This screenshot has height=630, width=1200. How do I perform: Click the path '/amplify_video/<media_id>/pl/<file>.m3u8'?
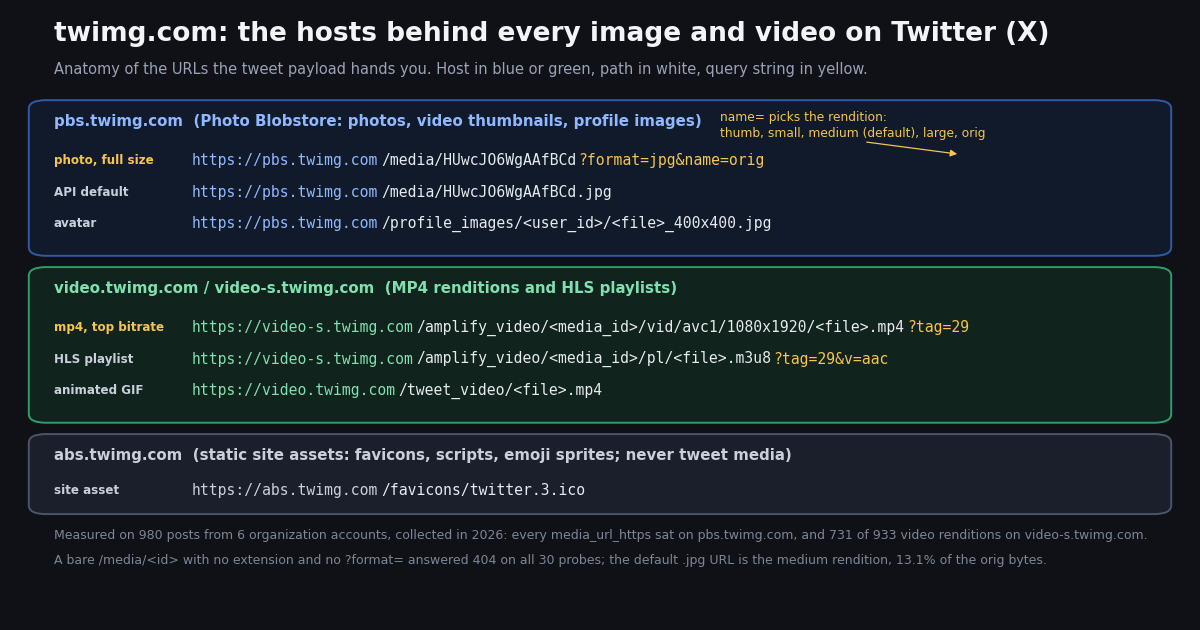point(594,359)
